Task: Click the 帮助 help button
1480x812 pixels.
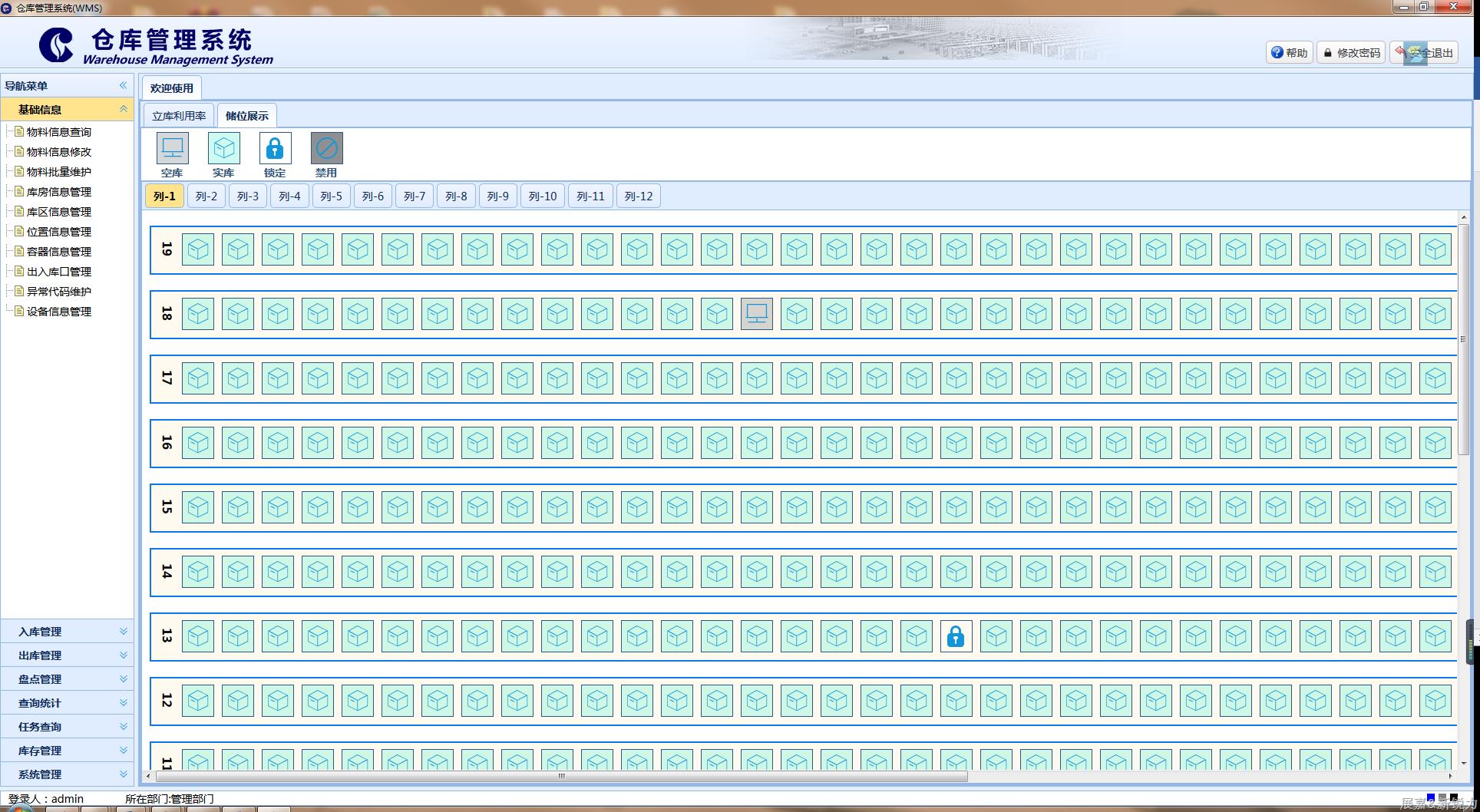Action: [1289, 52]
